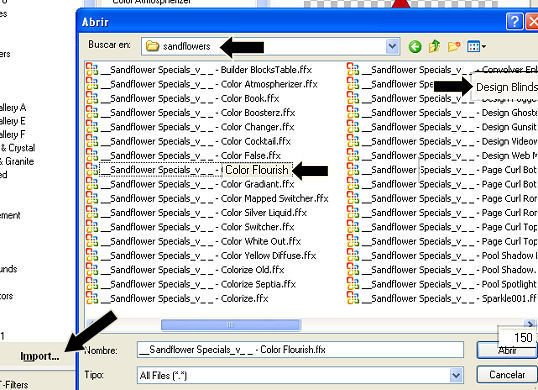538x390 pixels.
Task: Click the green Back navigation arrow icon
Action: click(x=415, y=46)
